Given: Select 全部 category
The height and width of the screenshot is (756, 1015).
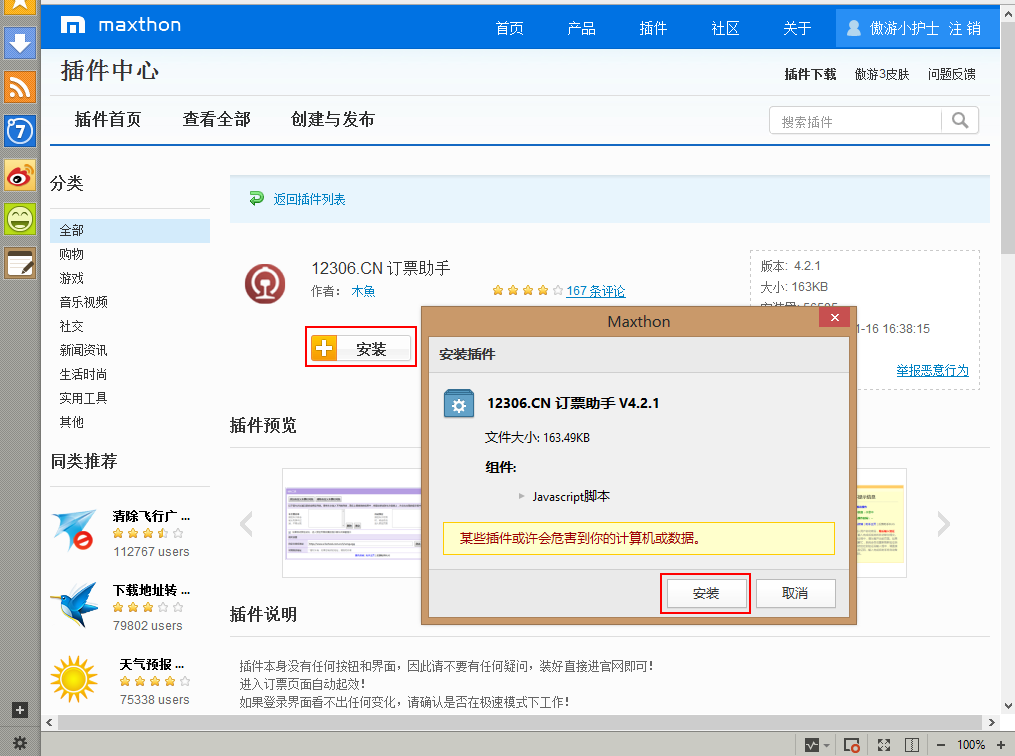Looking at the screenshot, I should pyautogui.click(x=130, y=230).
